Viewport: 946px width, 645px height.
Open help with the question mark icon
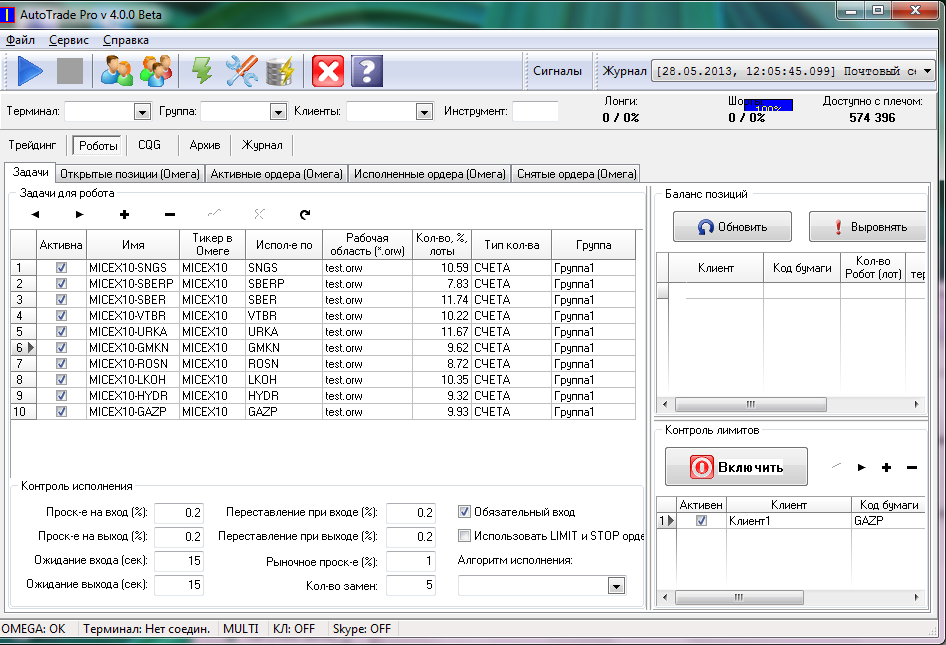(367, 71)
